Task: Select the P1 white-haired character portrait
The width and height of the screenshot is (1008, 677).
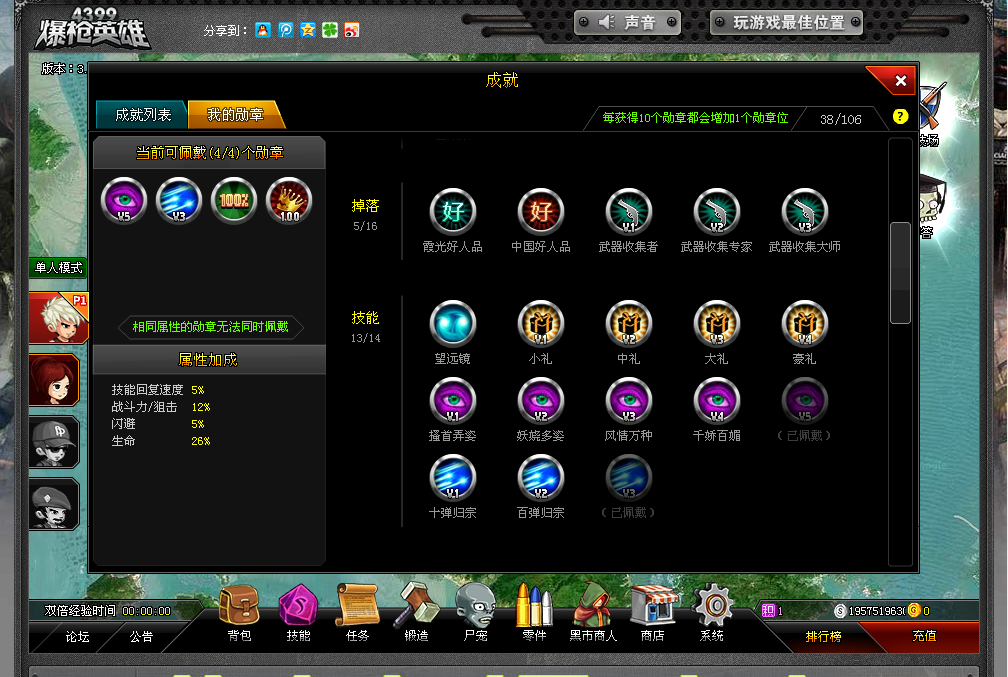Action: [x=58, y=318]
